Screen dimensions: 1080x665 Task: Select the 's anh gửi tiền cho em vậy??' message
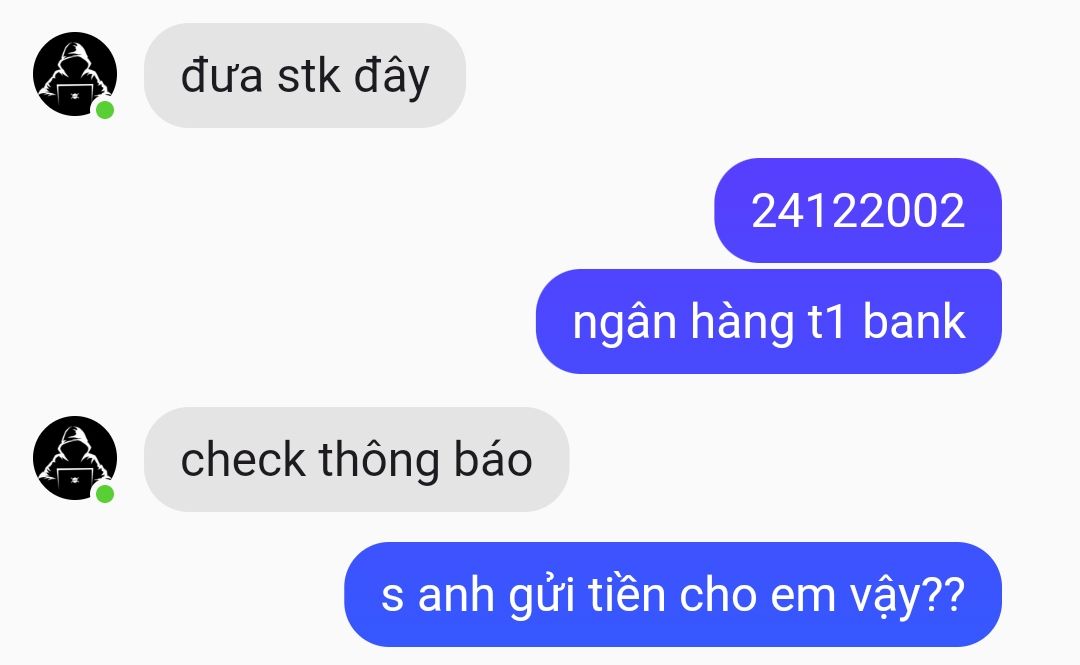click(x=672, y=594)
